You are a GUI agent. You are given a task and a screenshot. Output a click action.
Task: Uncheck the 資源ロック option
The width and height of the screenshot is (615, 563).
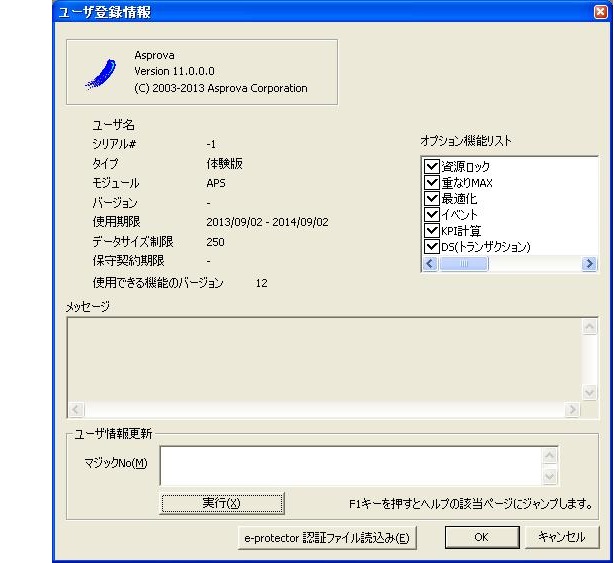(x=431, y=166)
